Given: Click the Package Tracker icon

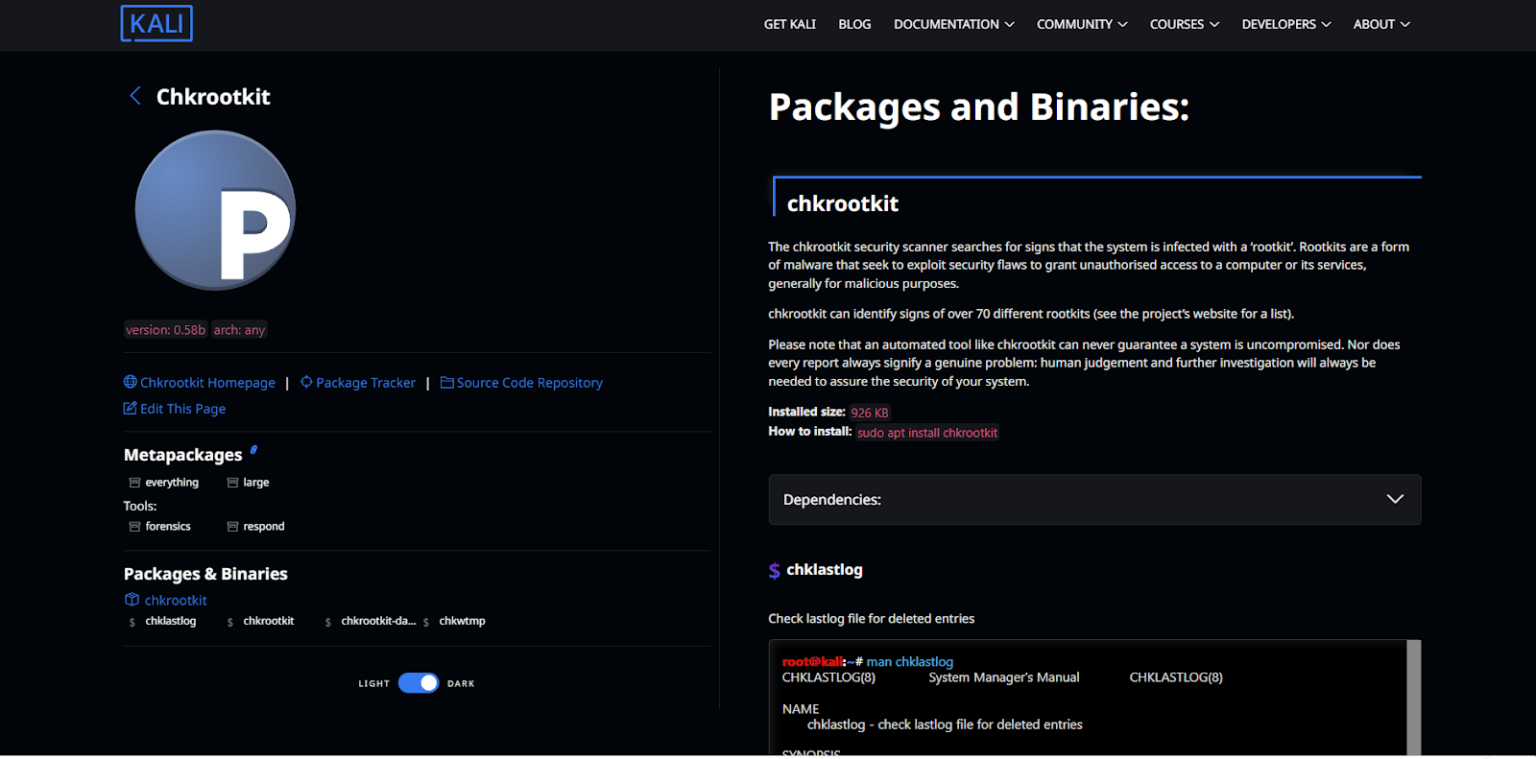Looking at the screenshot, I should click(x=306, y=382).
